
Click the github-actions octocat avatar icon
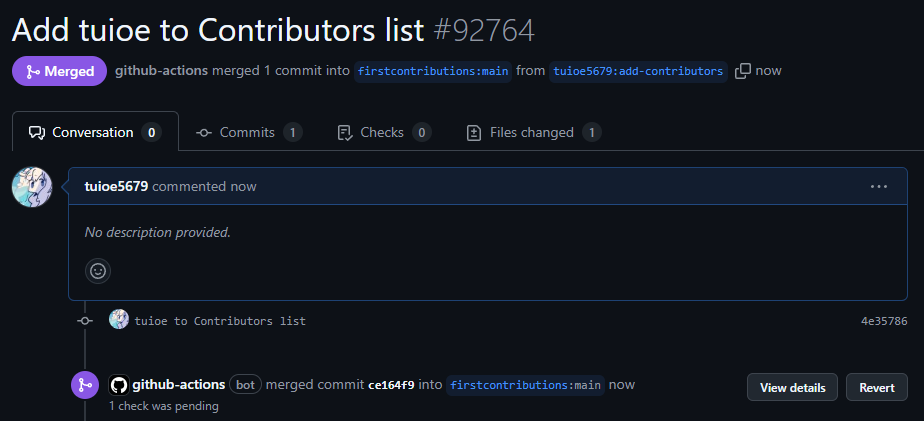118,386
